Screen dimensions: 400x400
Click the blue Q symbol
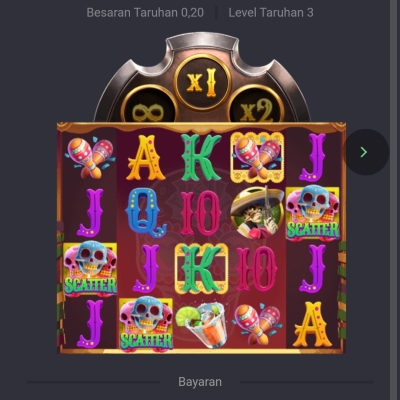coord(146,213)
